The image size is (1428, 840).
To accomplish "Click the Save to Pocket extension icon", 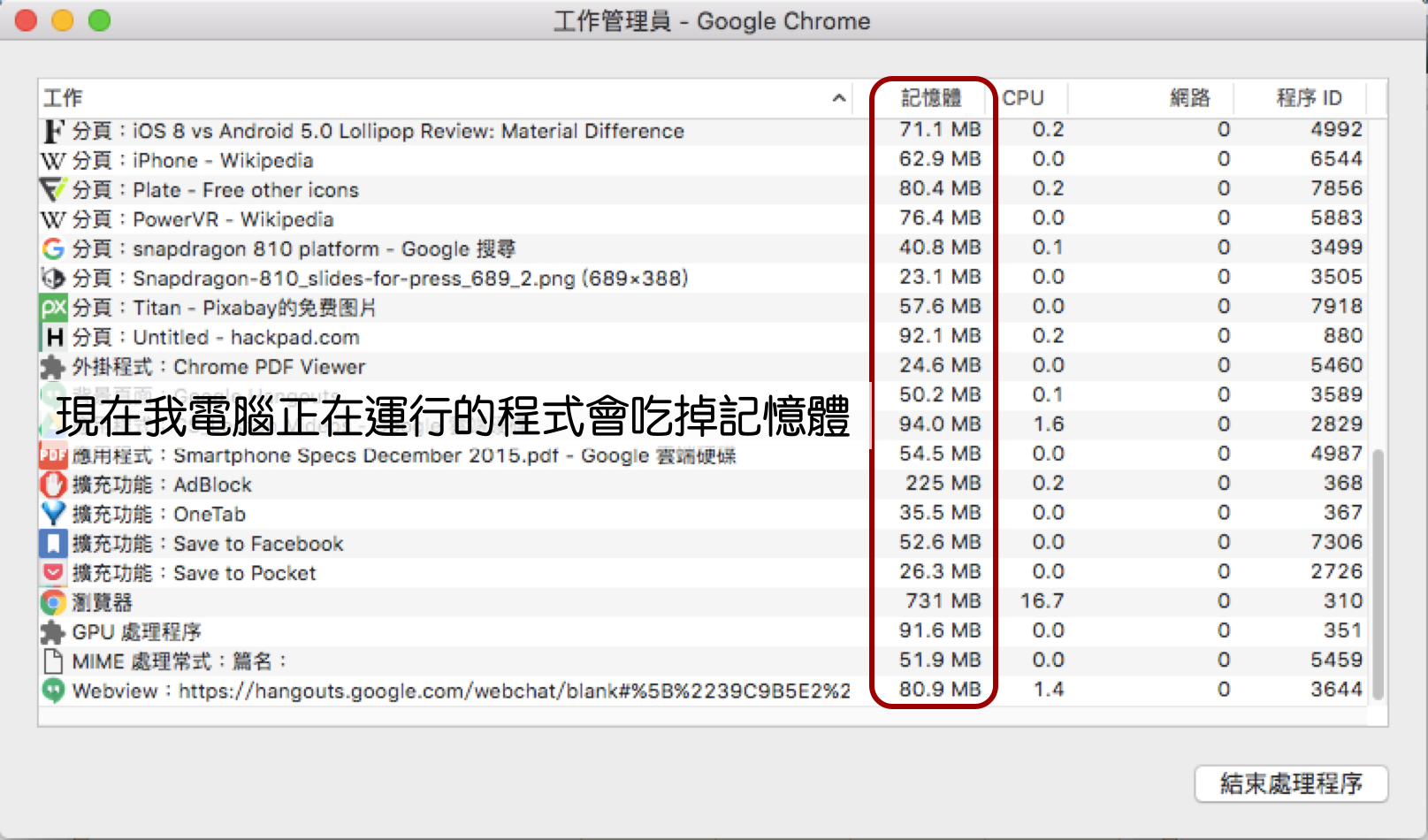I will click(53, 573).
